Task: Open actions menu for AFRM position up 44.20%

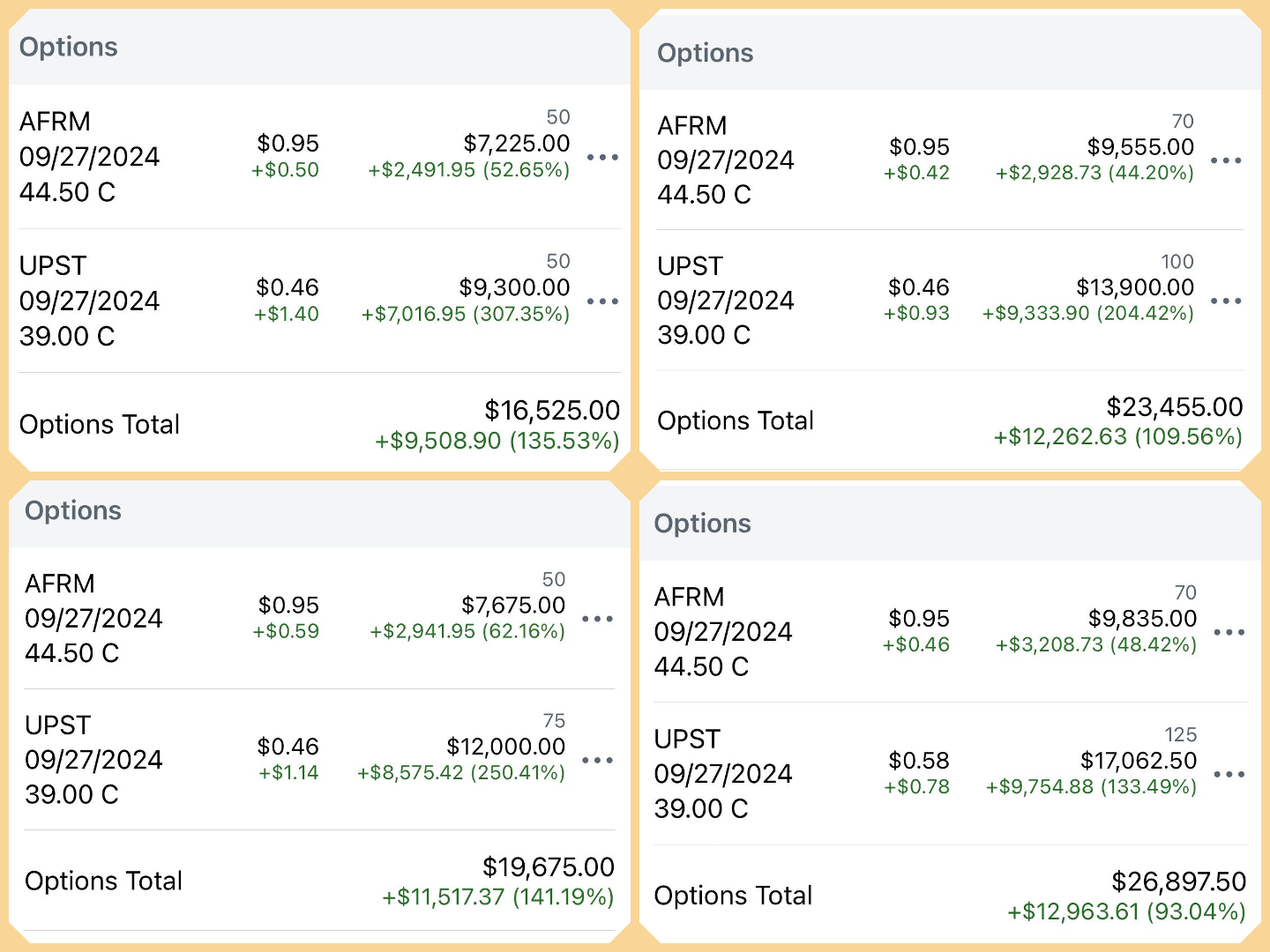Action: point(1227,160)
